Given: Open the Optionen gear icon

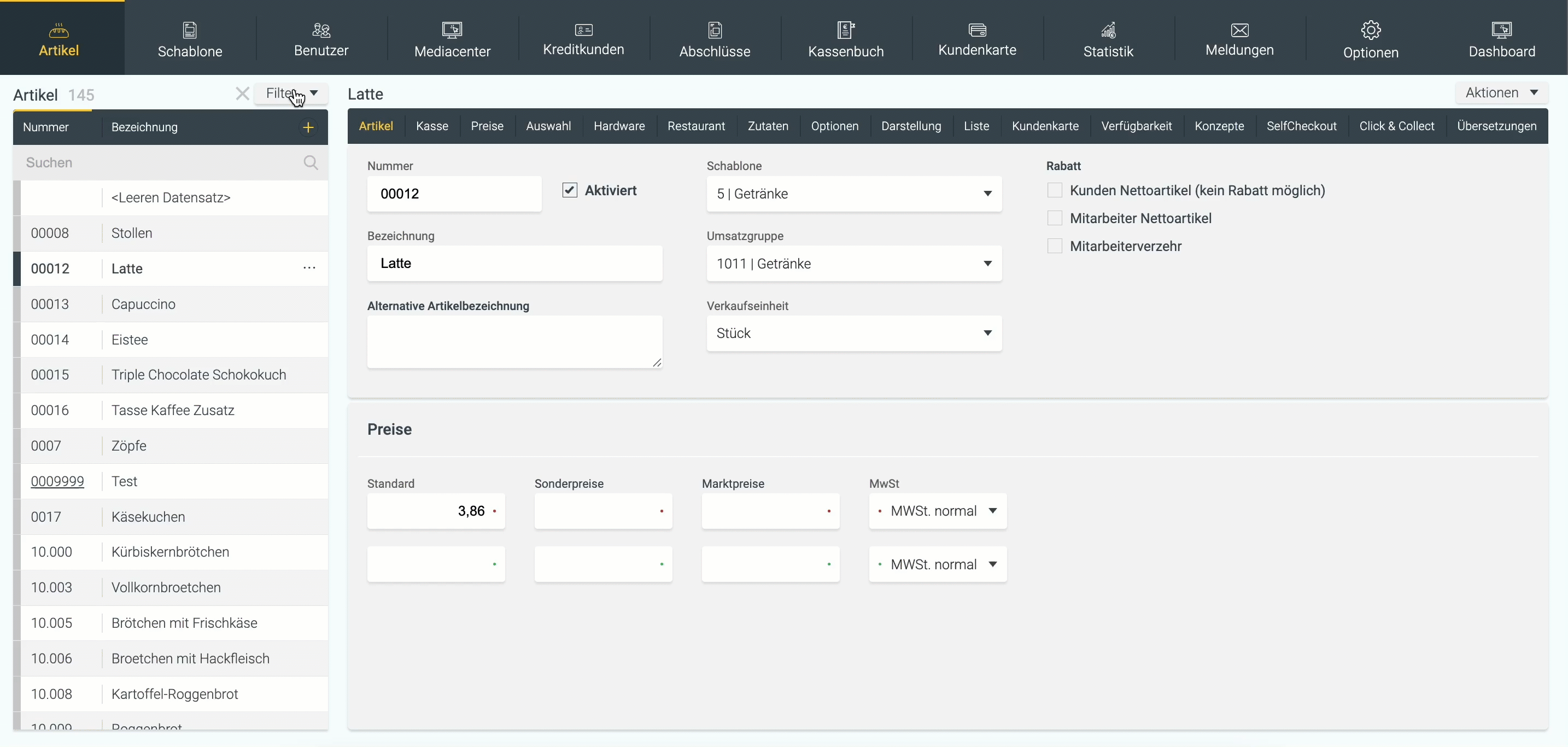Looking at the screenshot, I should tap(1370, 30).
